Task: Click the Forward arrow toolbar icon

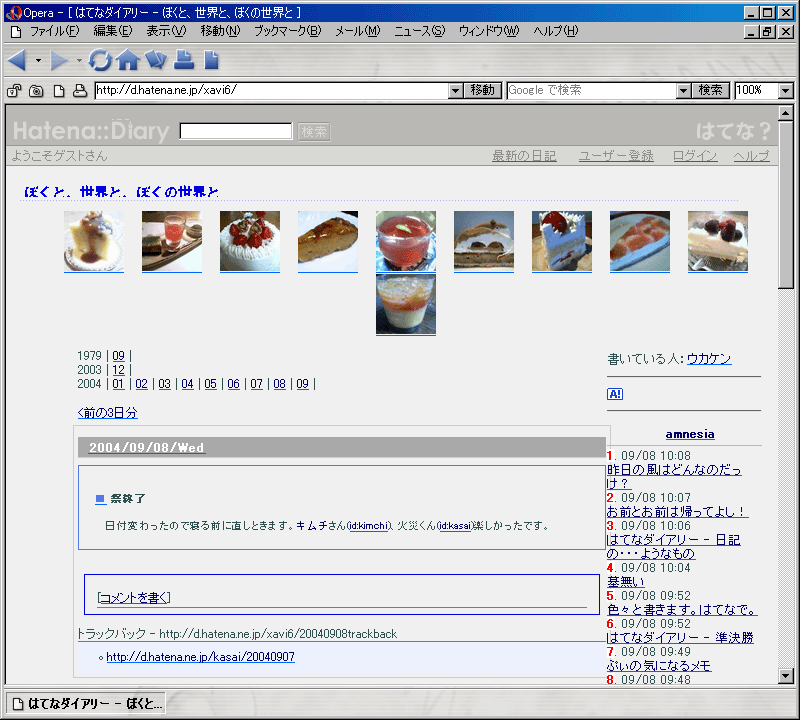Action: [x=59, y=60]
